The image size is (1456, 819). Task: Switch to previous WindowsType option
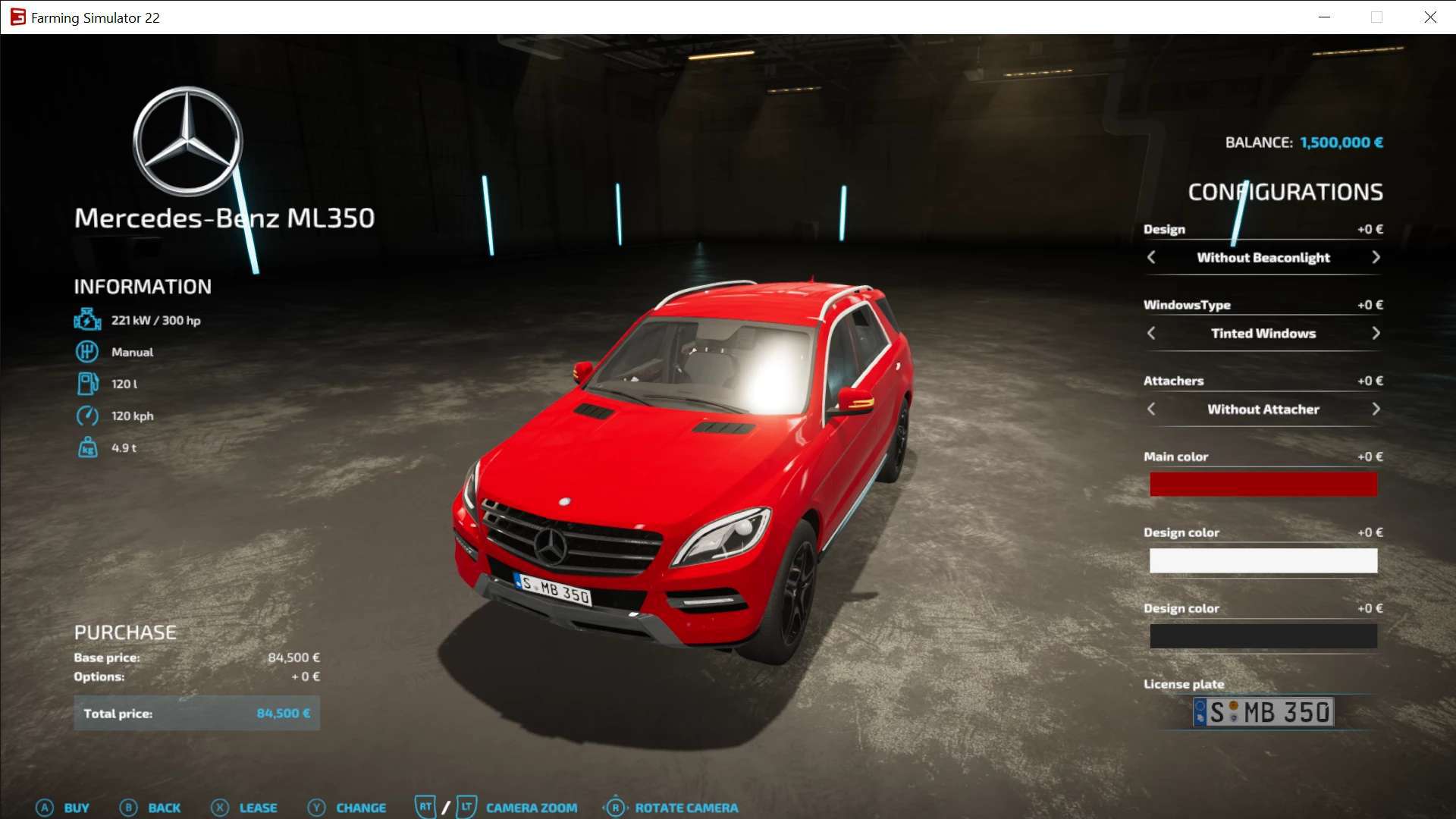pyautogui.click(x=1151, y=334)
